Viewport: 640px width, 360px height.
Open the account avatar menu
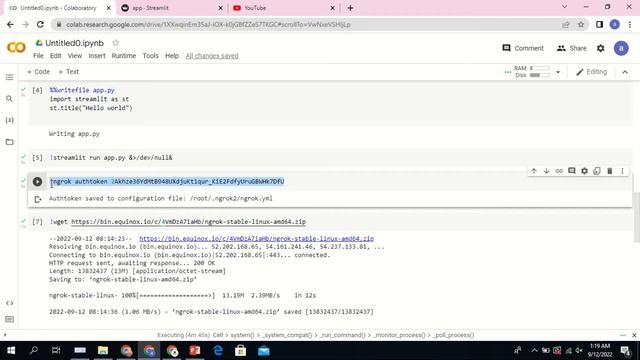pos(621,48)
